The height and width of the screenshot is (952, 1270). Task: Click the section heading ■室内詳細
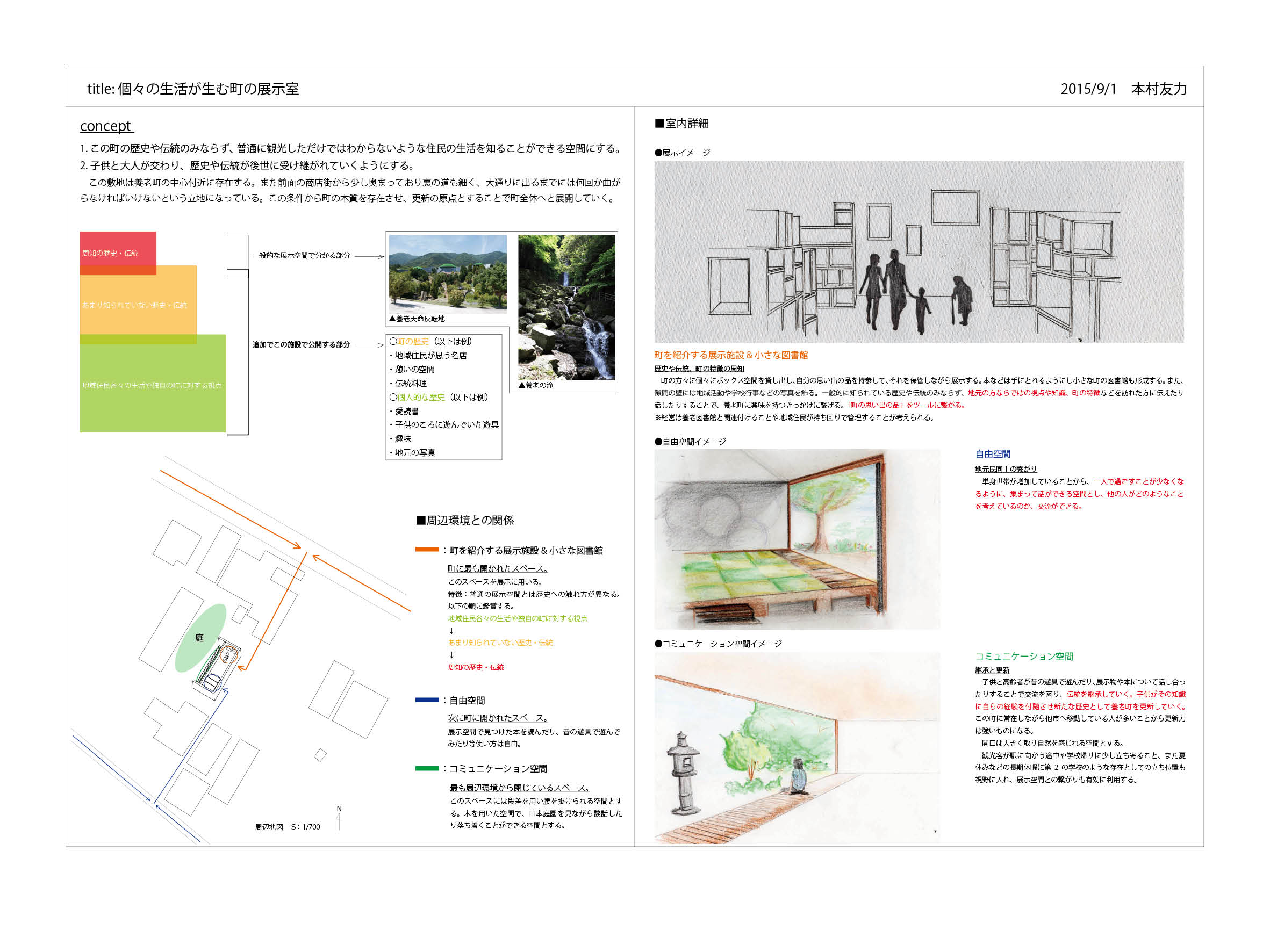tap(681, 124)
